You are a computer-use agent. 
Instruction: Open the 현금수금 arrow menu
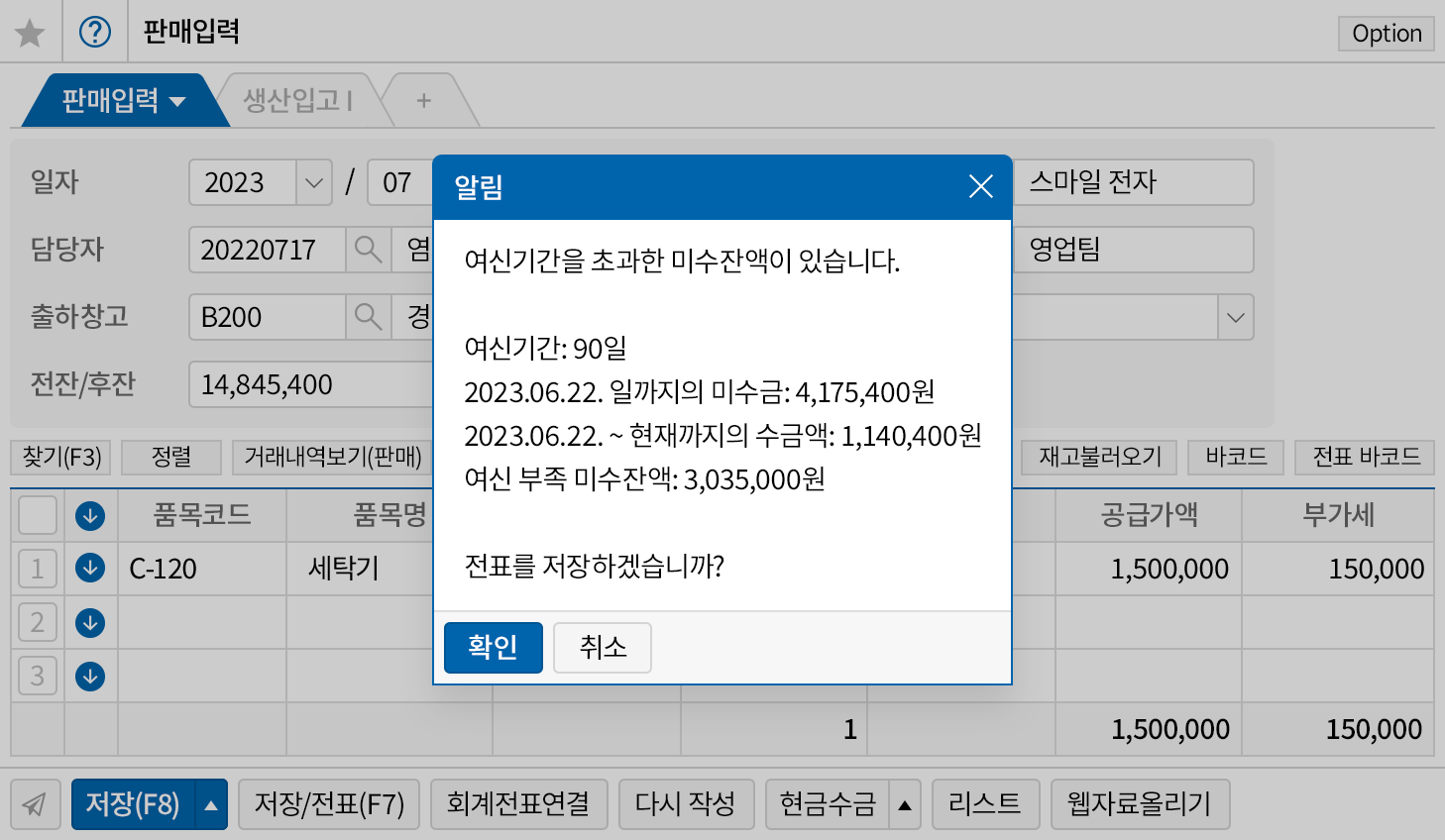click(x=904, y=804)
